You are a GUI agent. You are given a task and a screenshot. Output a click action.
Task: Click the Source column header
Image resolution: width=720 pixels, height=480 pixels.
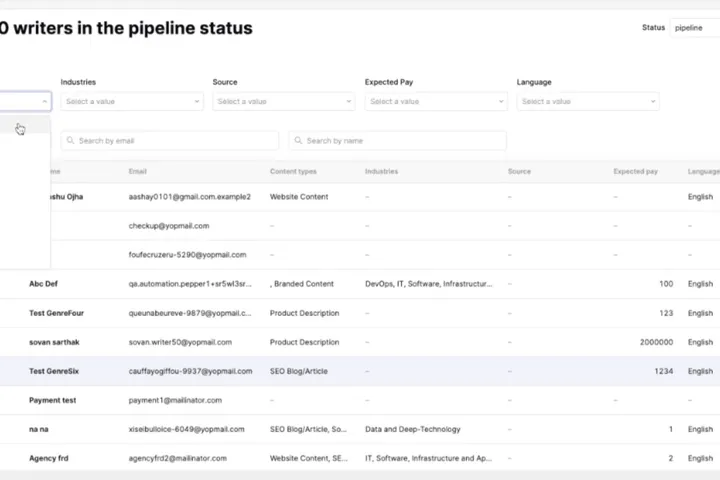(x=519, y=171)
